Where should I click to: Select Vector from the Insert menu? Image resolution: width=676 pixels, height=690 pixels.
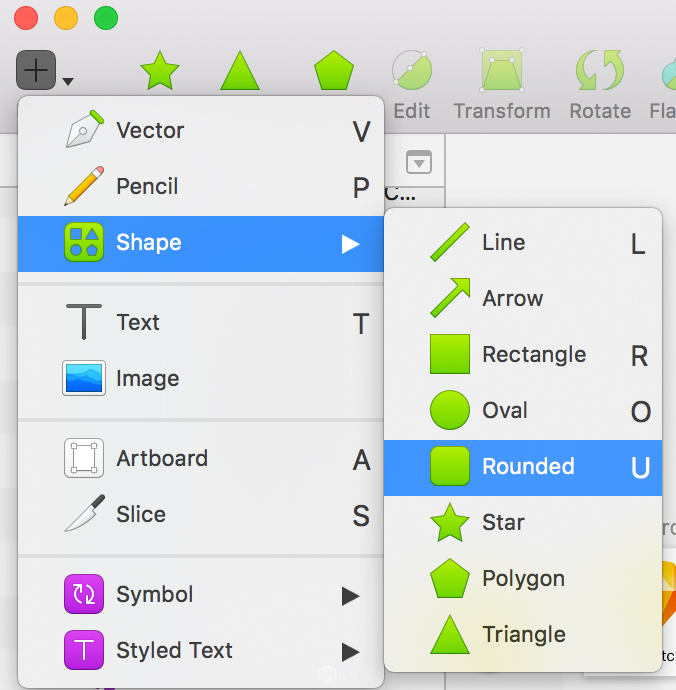(201, 131)
